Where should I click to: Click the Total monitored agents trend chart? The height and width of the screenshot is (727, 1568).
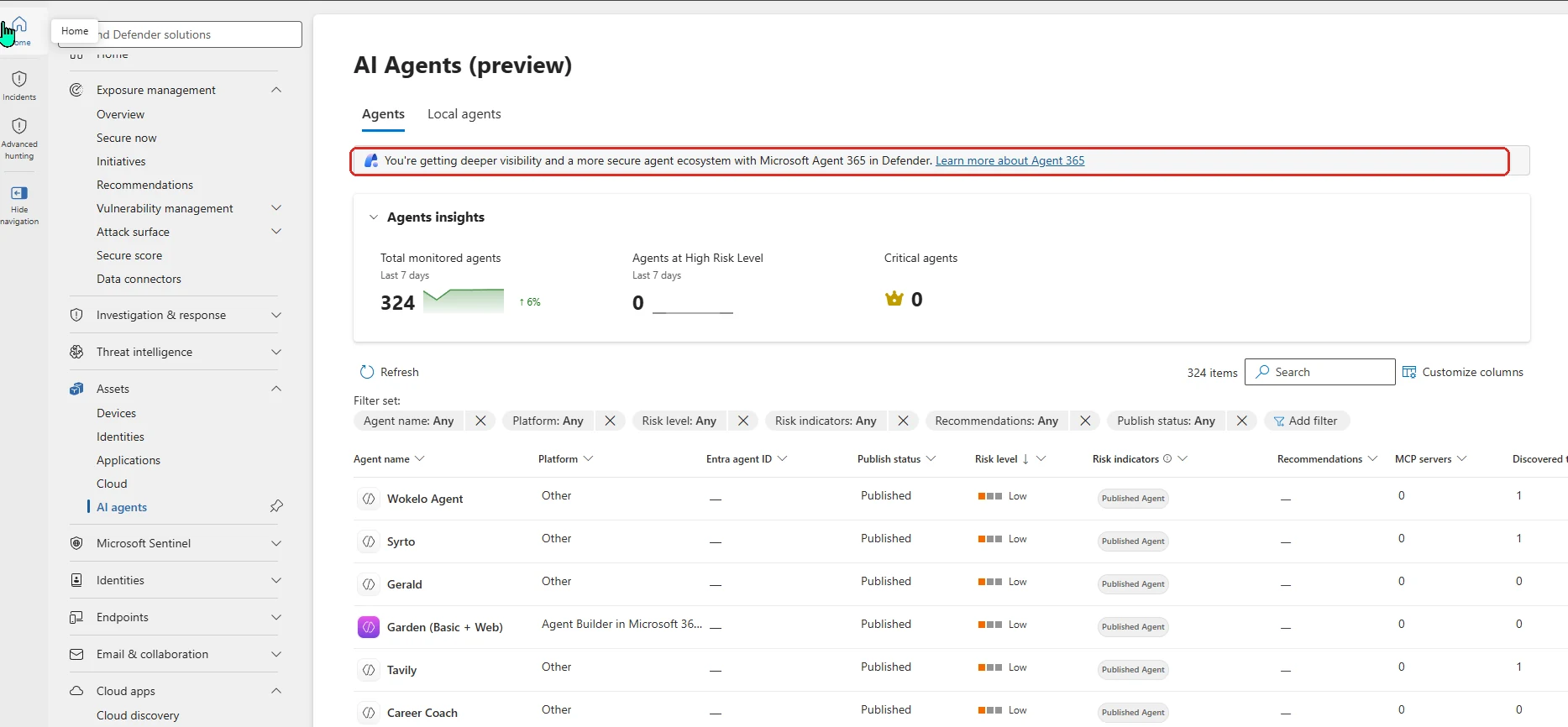pyautogui.click(x=464, y=301)
